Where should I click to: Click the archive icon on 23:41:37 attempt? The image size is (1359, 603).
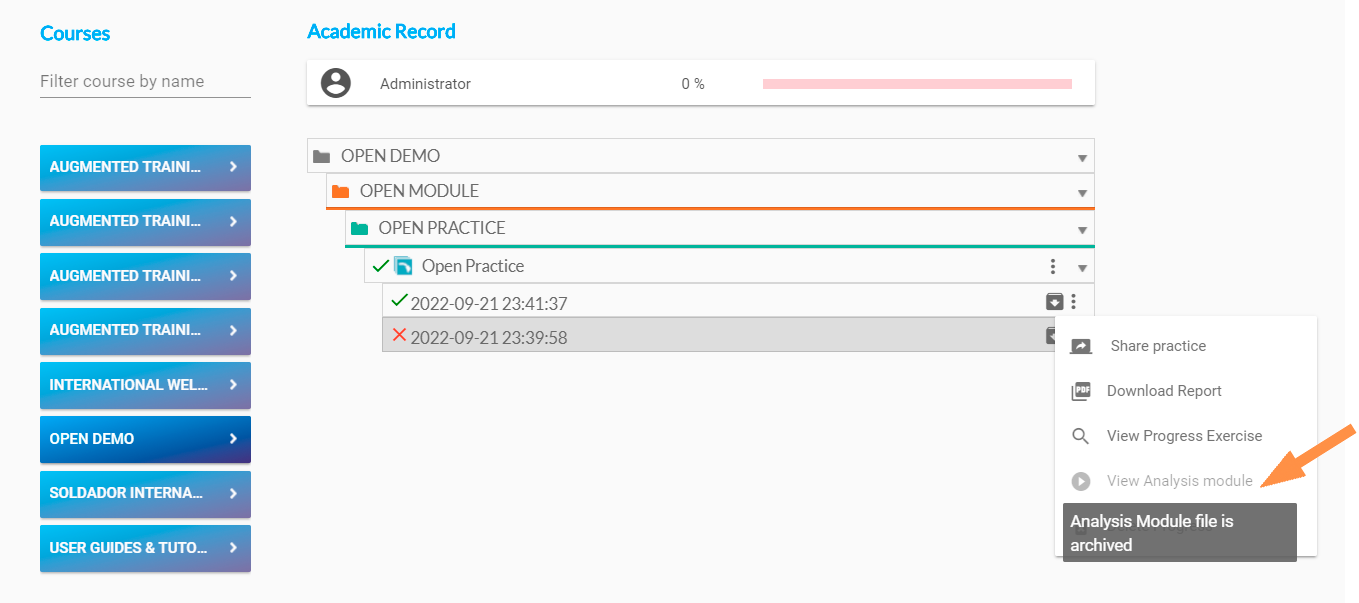coord(1054,301)
